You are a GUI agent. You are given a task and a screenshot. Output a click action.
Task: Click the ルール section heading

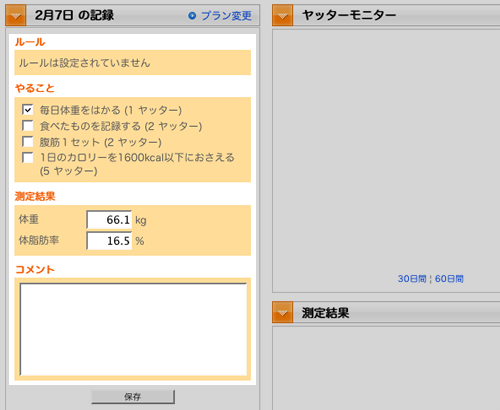tap(30, 42)
